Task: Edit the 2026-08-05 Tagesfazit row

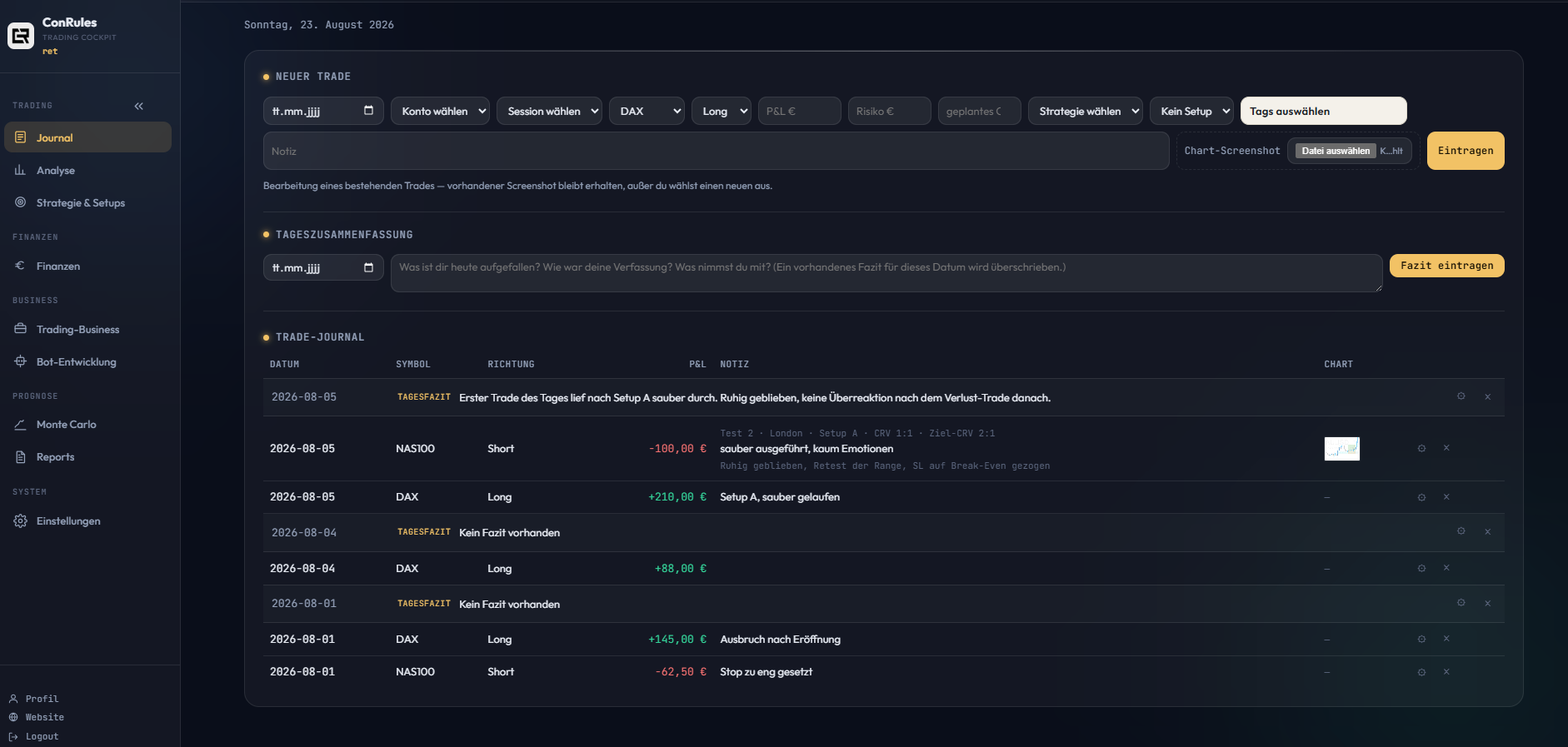Action: tap(1461, 396)
